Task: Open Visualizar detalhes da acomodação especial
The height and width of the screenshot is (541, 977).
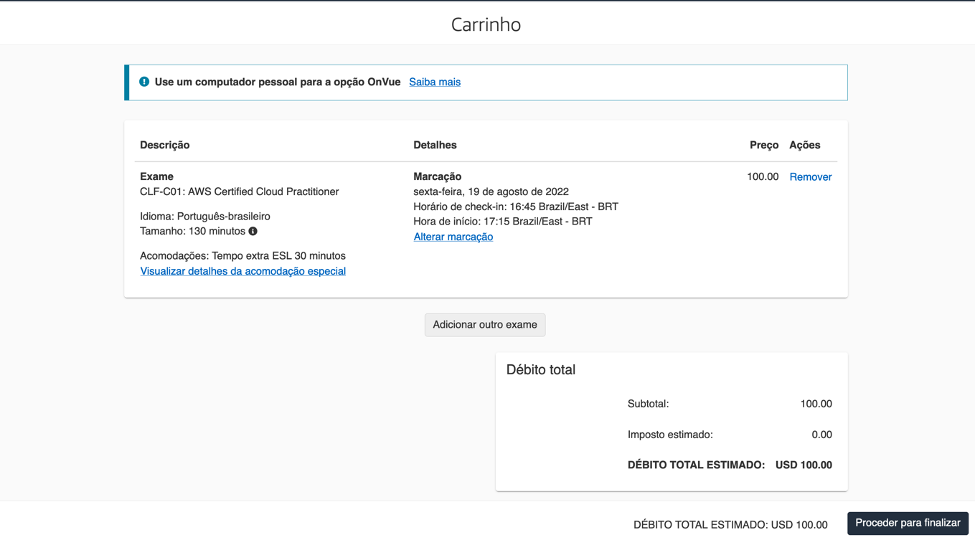Action: click(243, 271)
